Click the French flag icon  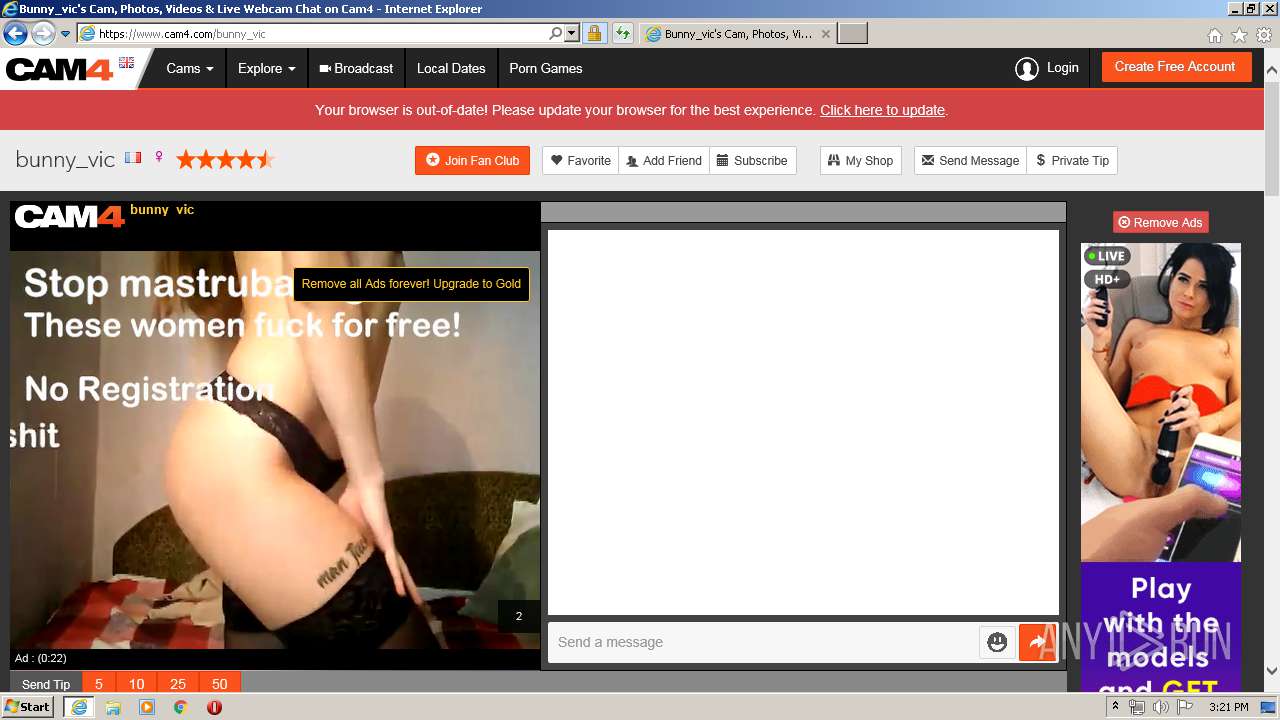(133, 158)
